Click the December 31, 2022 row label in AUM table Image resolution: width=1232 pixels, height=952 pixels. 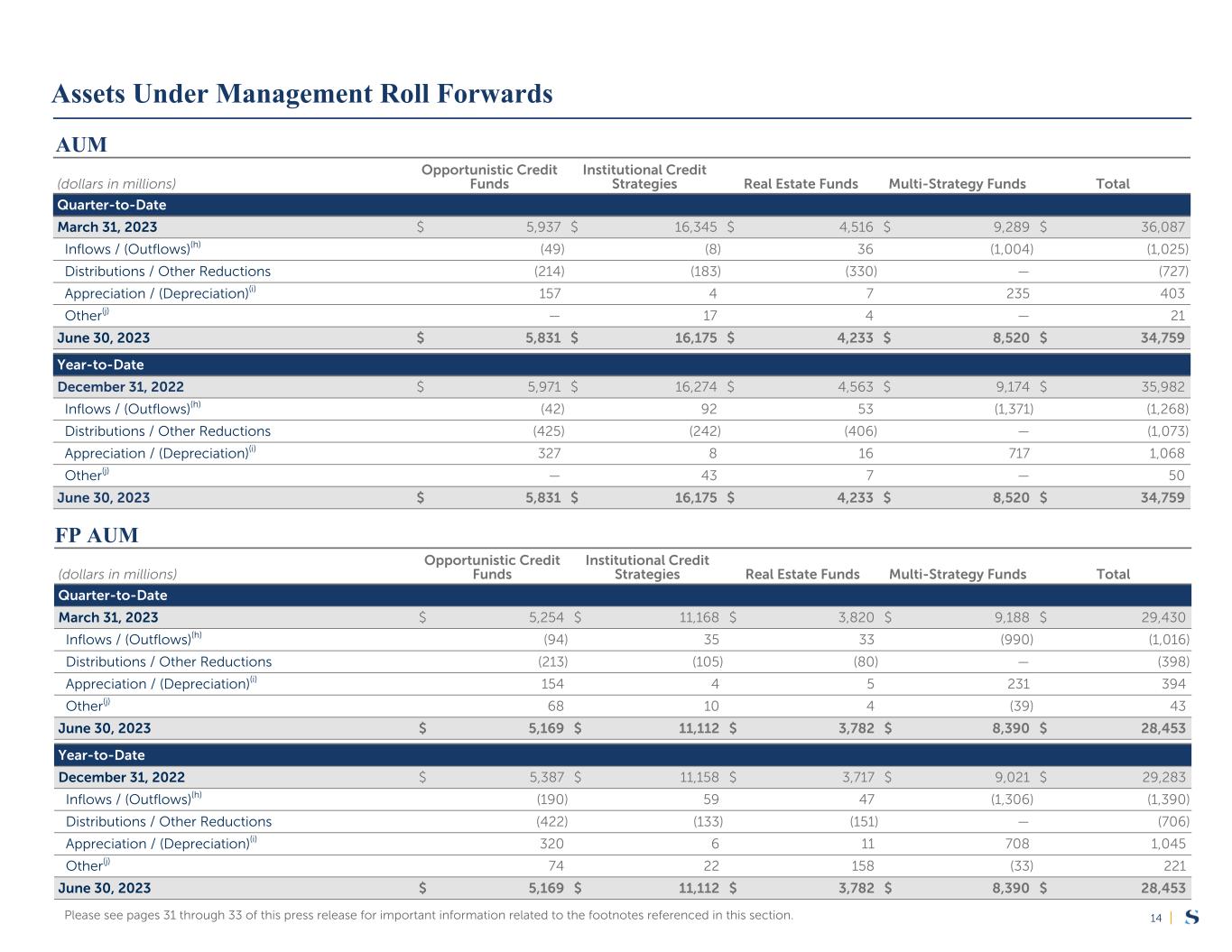pyautogui.click(x=120, y=387)
